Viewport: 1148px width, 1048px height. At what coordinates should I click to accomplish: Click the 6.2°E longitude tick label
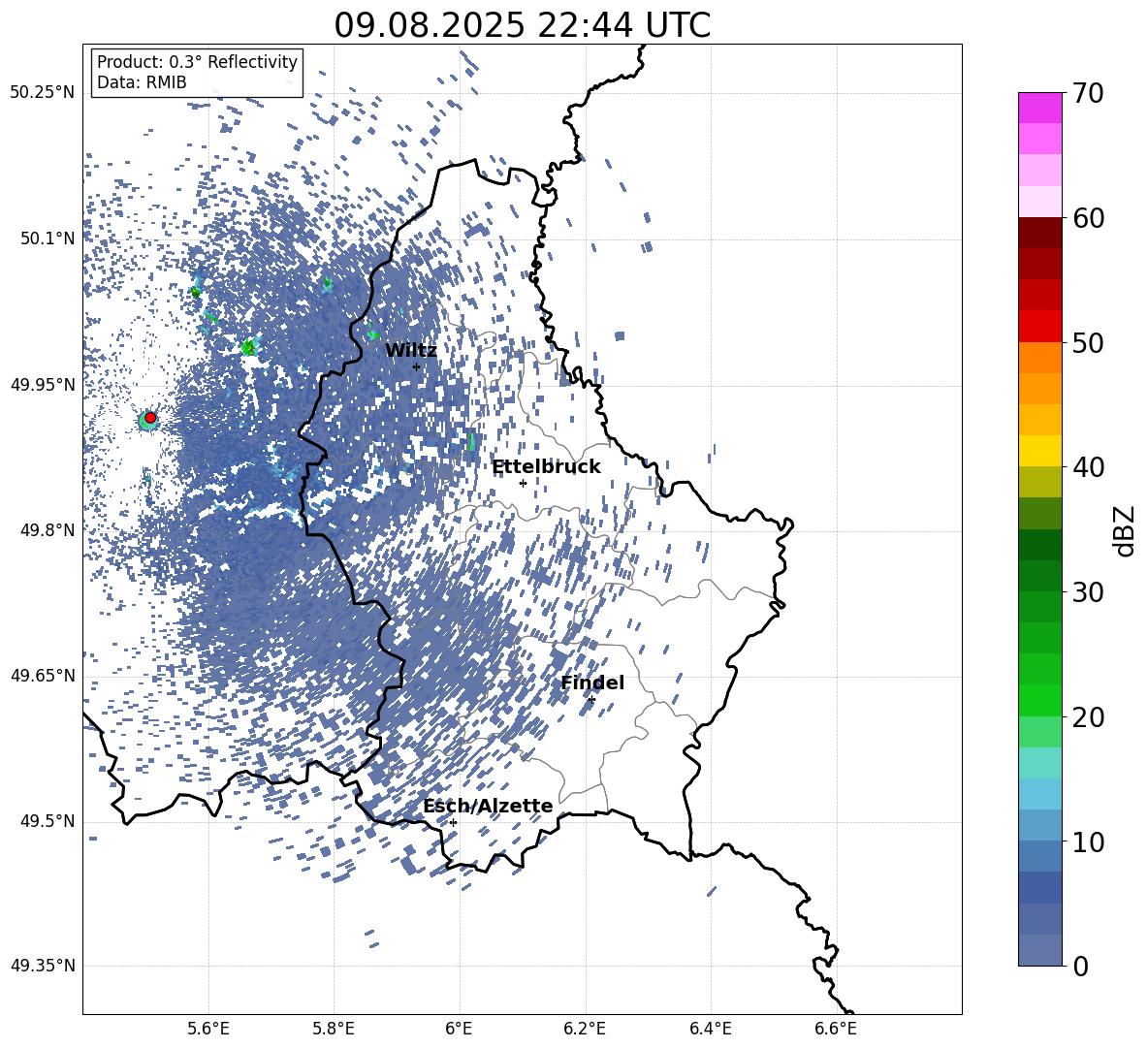[585, 1029]
